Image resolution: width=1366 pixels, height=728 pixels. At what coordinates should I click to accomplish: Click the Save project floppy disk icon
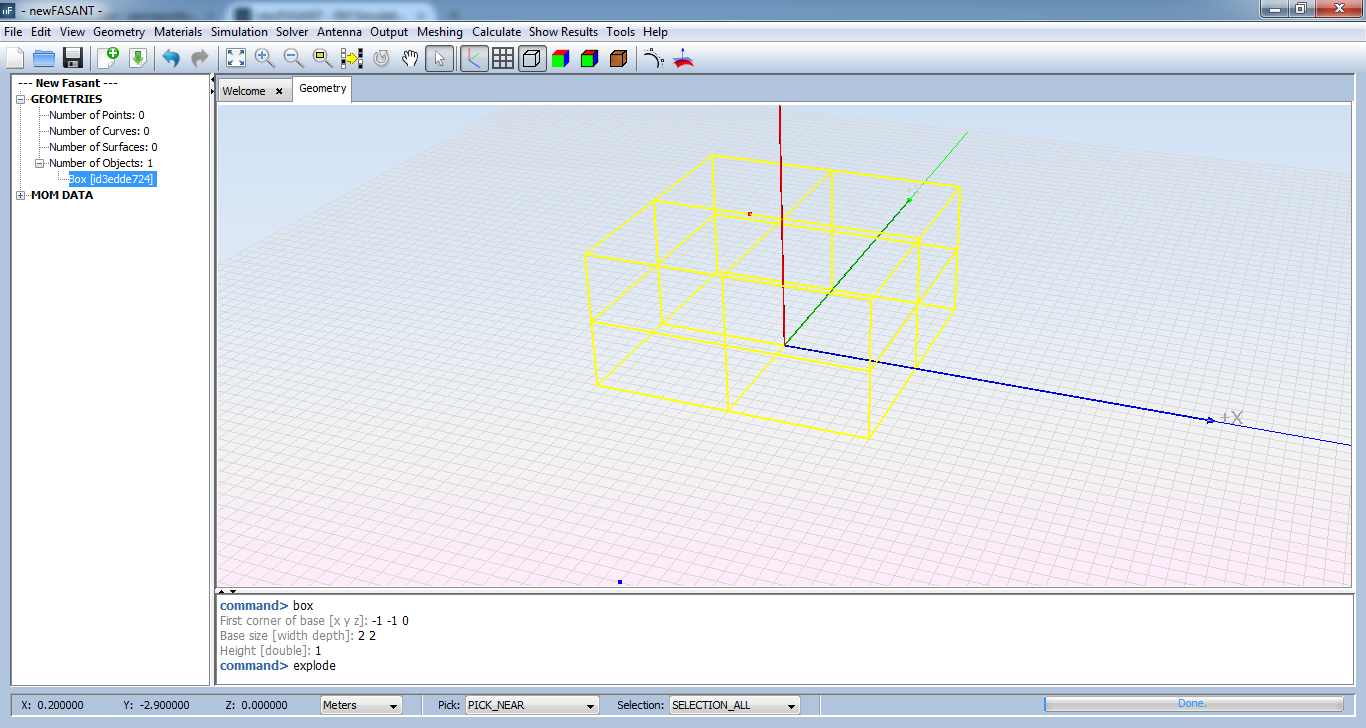coord(72,58)
